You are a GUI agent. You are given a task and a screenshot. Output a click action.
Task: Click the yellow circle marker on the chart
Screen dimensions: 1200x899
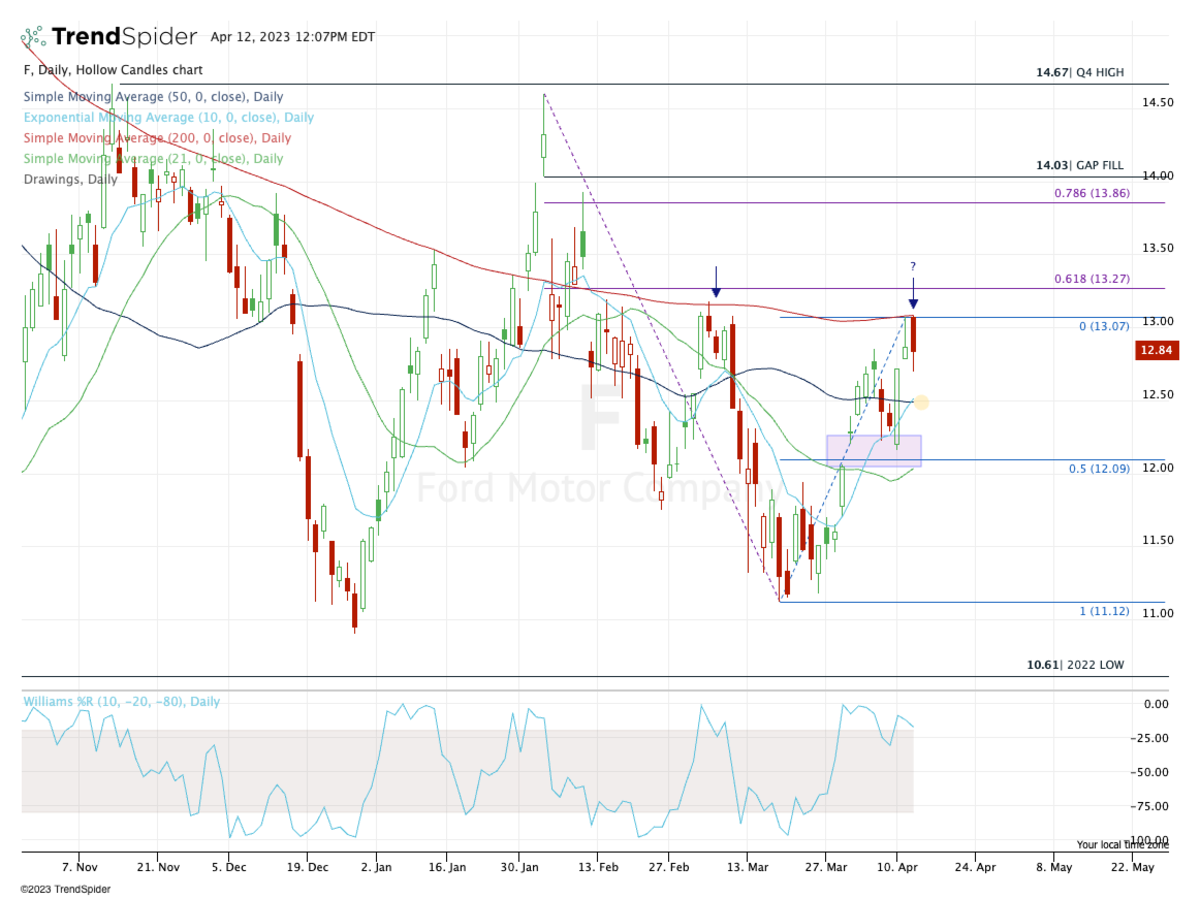pos(921,402)
